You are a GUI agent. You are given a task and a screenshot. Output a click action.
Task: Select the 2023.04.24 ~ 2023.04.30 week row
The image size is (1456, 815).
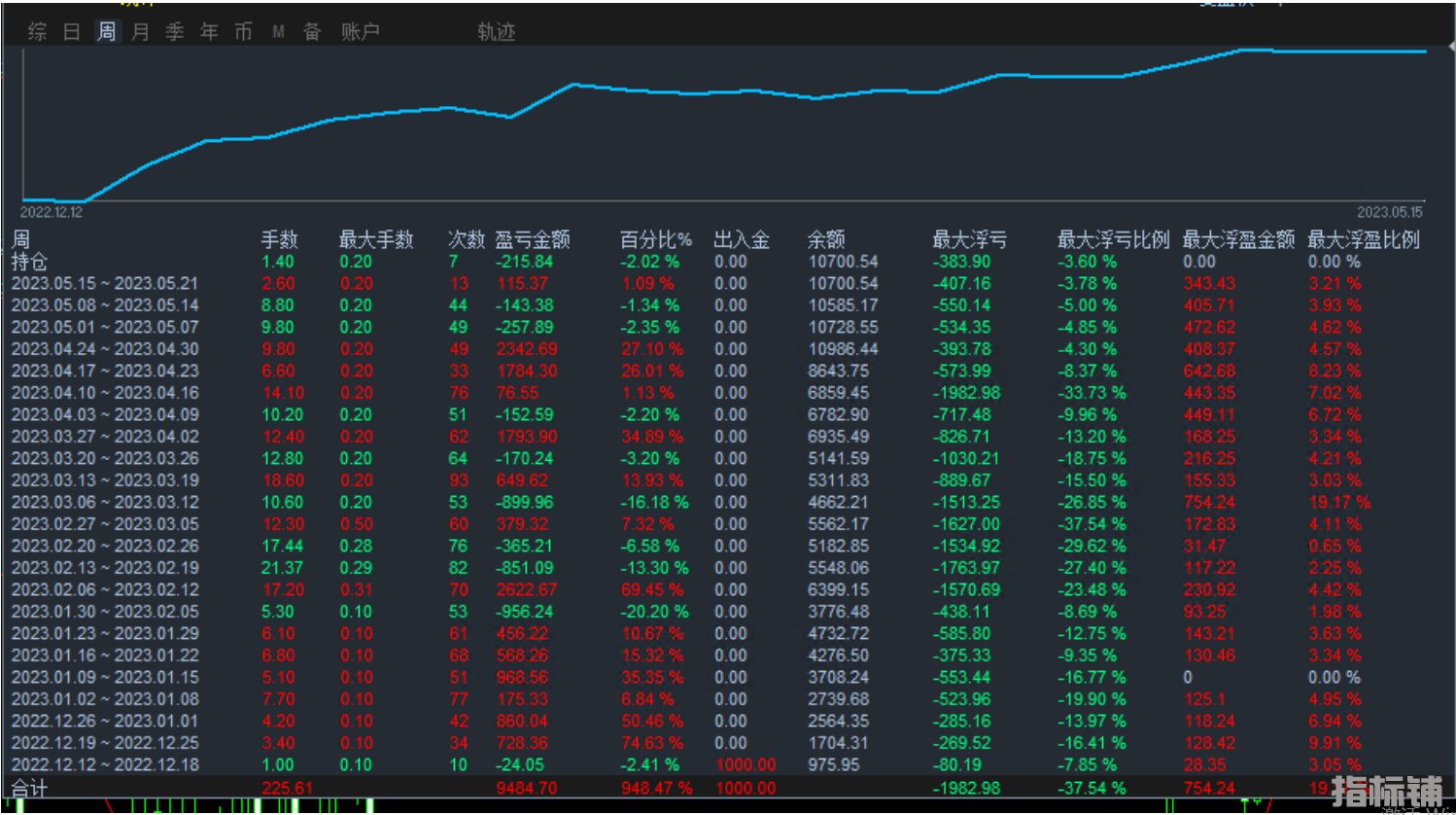pyautogui.click(x=105, y=349)
